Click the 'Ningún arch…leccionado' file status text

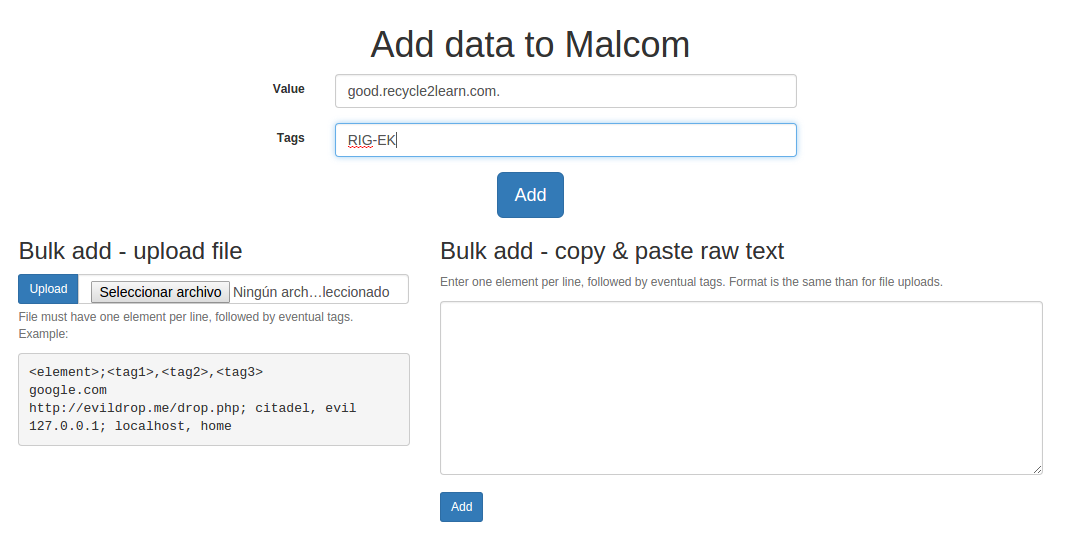click(311, 292)
